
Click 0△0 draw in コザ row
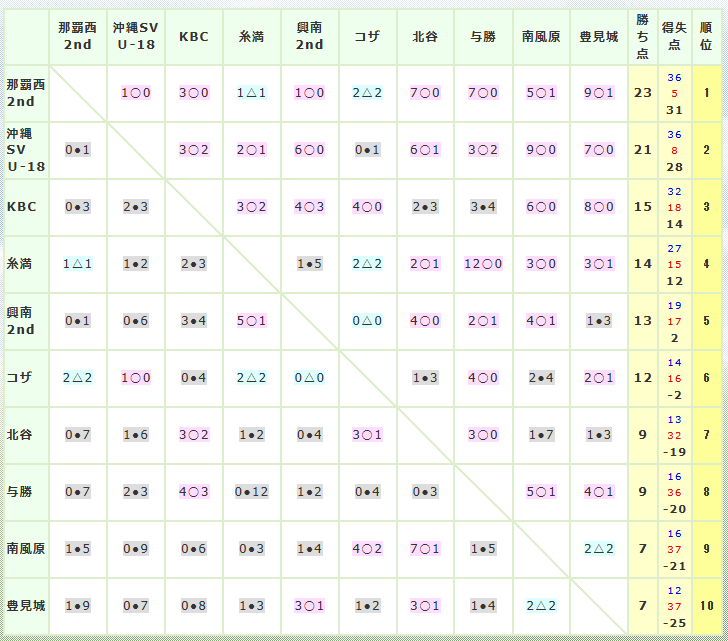click(x=310, y=378)
